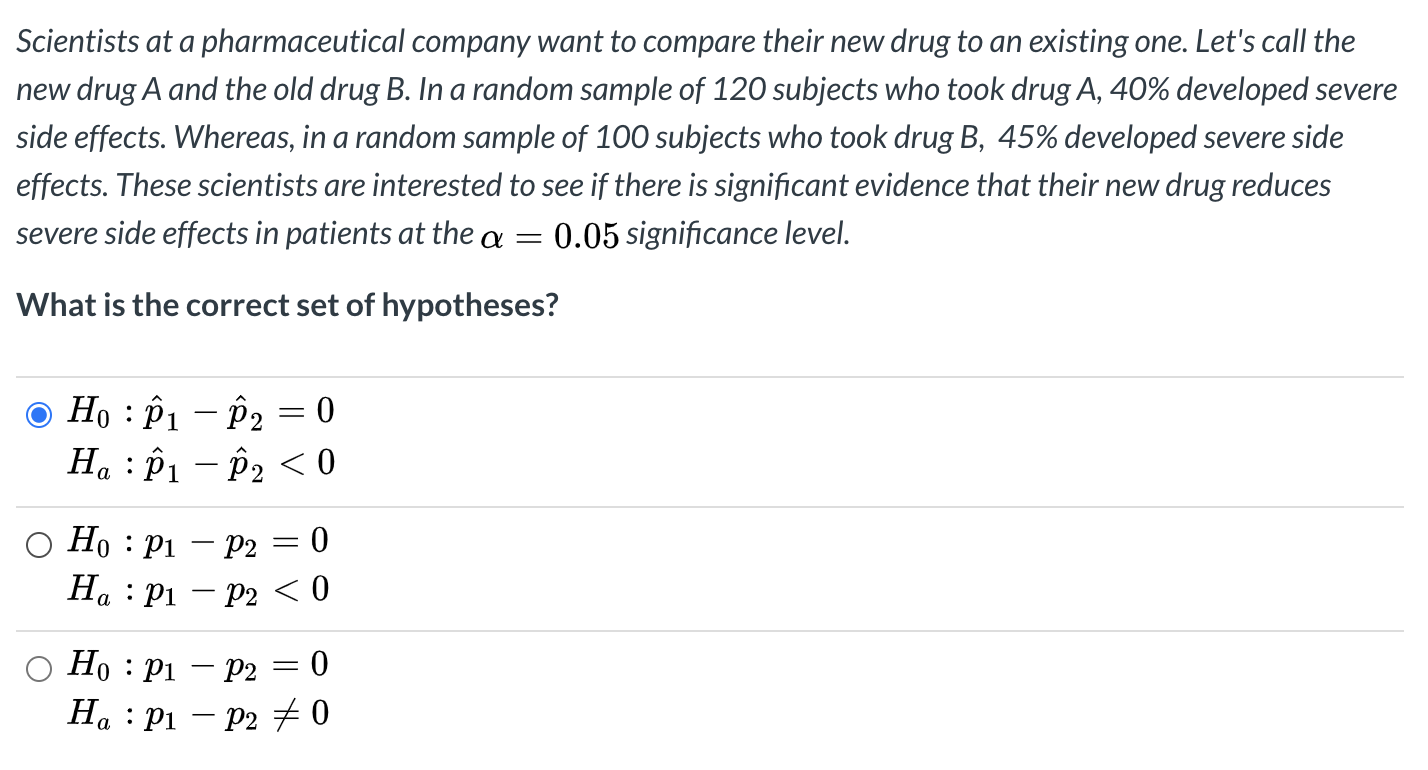1428x770 pixels.
Task: Click the H0 line of the second option
Action: [197, 543]
